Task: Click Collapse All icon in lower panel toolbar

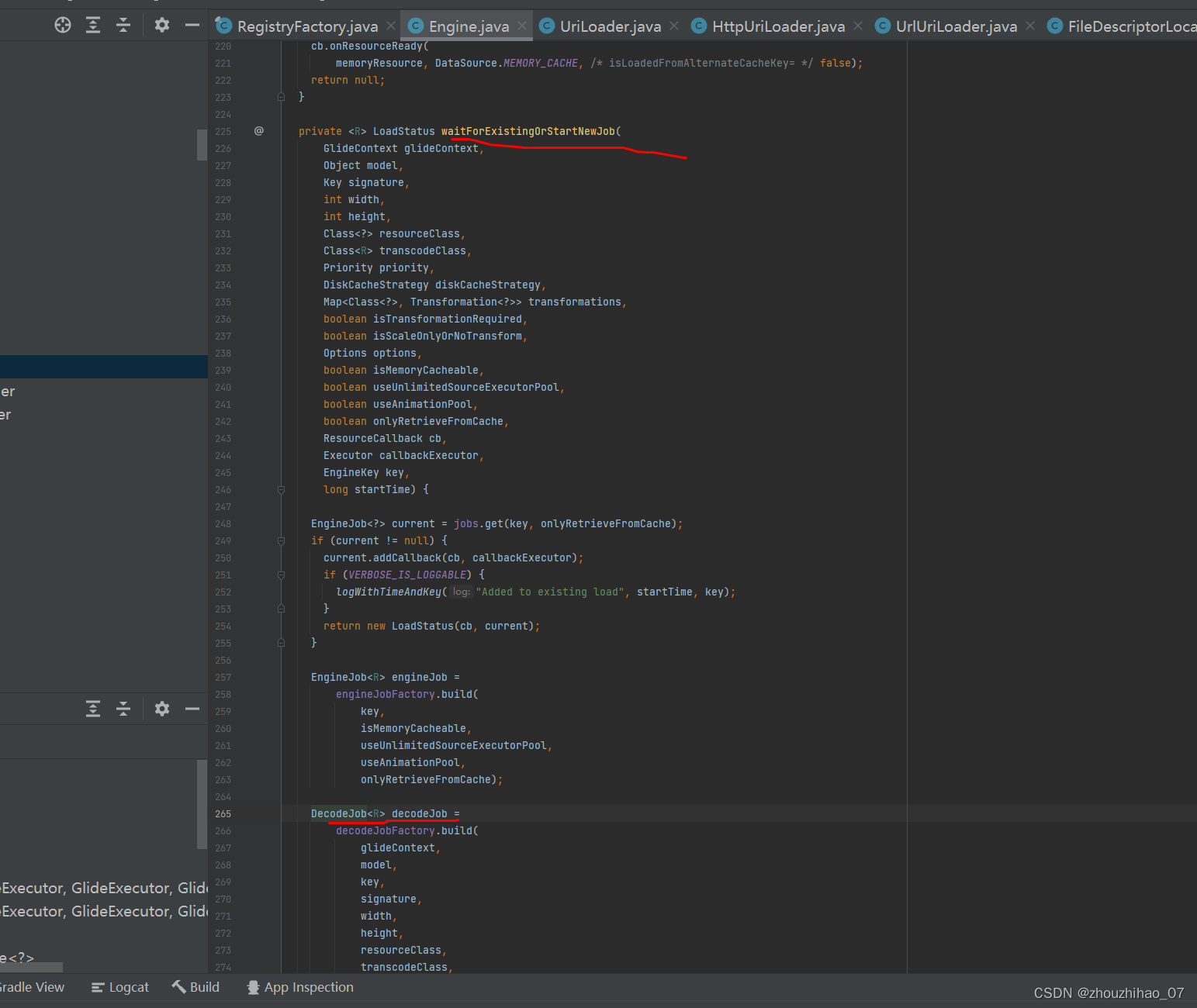Action: (123, 709)
